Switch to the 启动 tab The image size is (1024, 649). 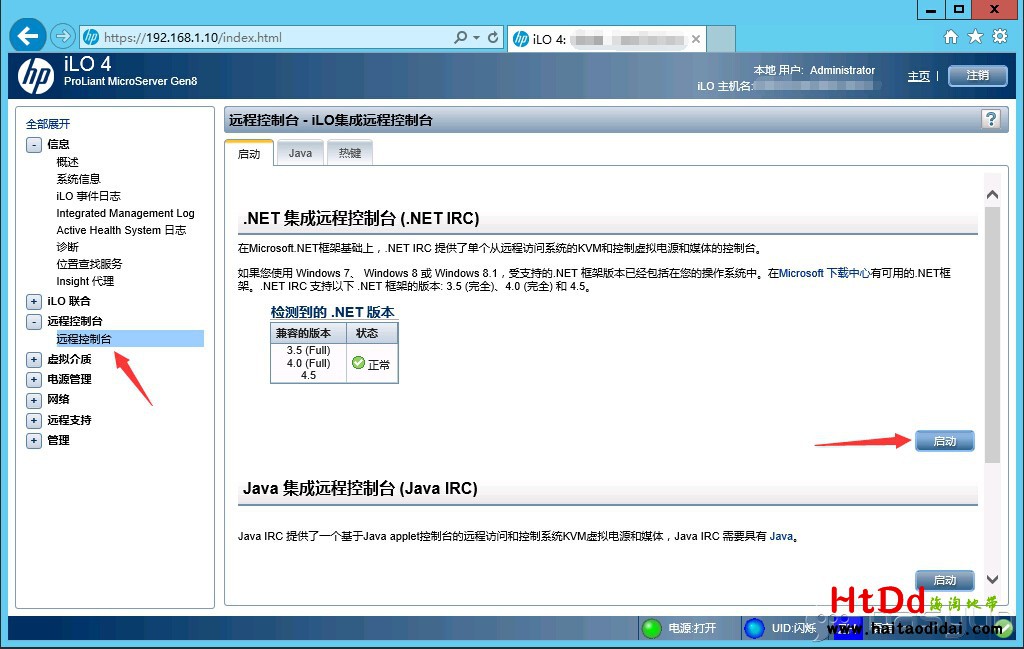pos(249,153)
